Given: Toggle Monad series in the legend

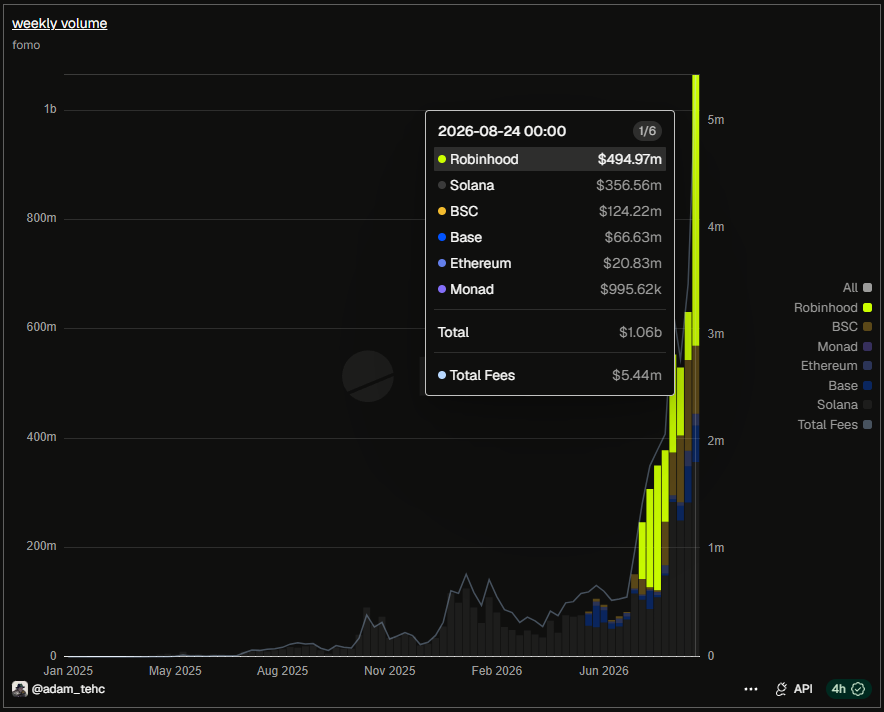Looking at the screenshot, I should coord(845,347).
